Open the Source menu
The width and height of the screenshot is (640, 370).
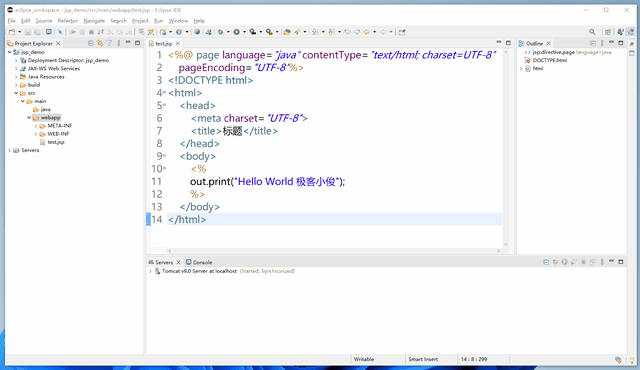coord(44,21)
